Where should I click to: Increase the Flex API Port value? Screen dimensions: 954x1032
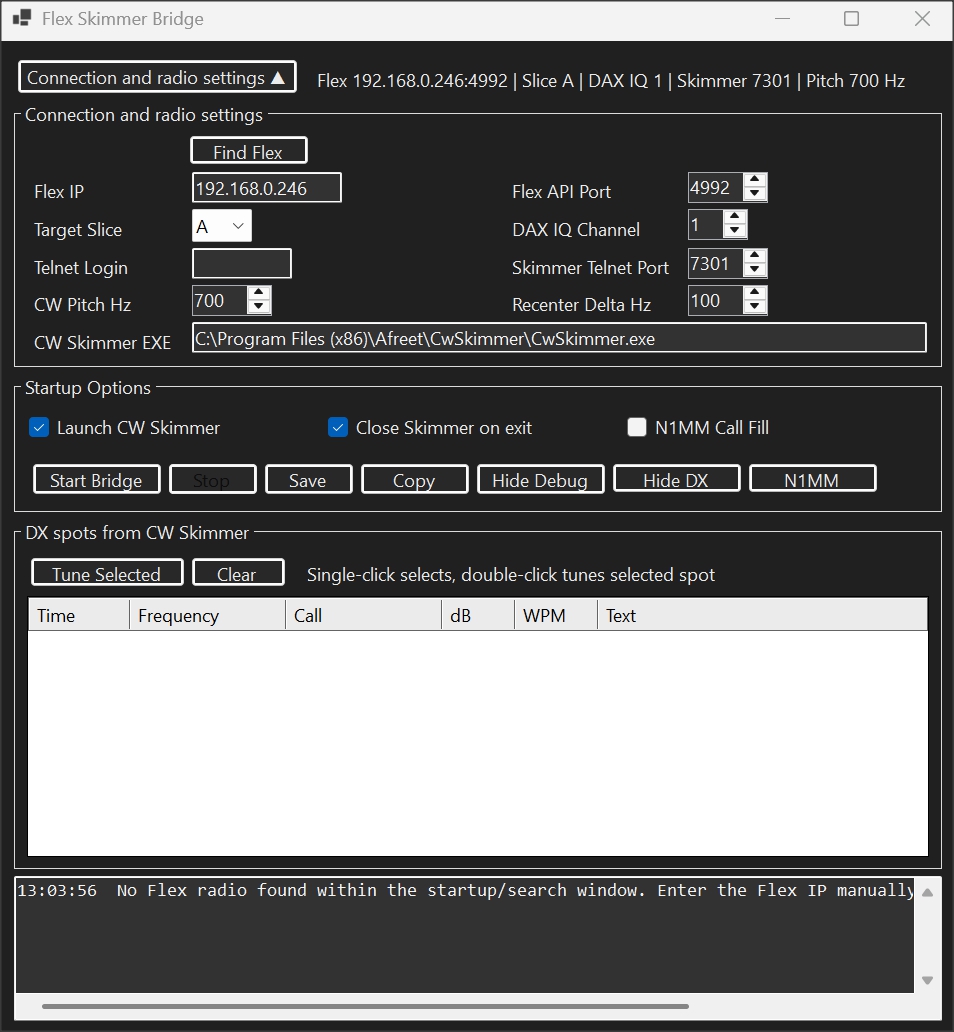pyautogui.click(x=755, y=180)
